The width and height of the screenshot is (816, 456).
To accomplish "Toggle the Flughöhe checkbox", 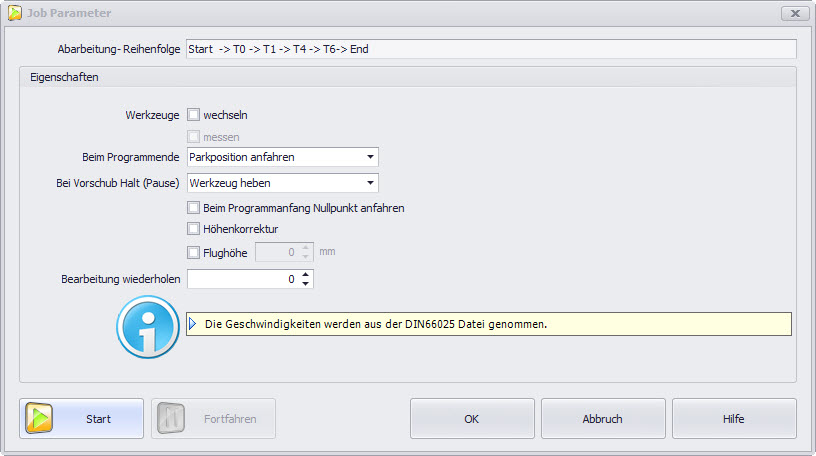I will (194, 252).
